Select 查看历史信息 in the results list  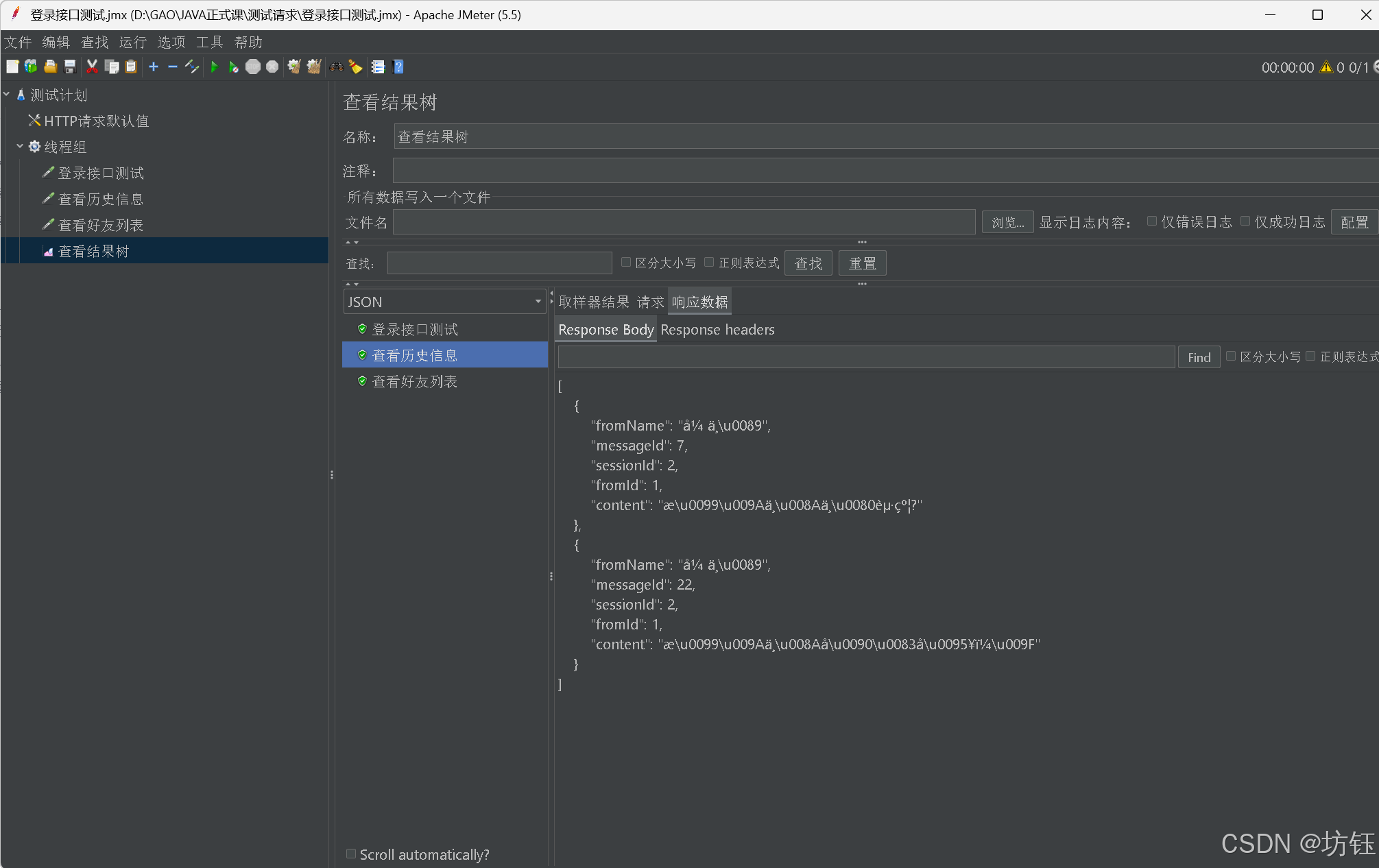(445, 355)
